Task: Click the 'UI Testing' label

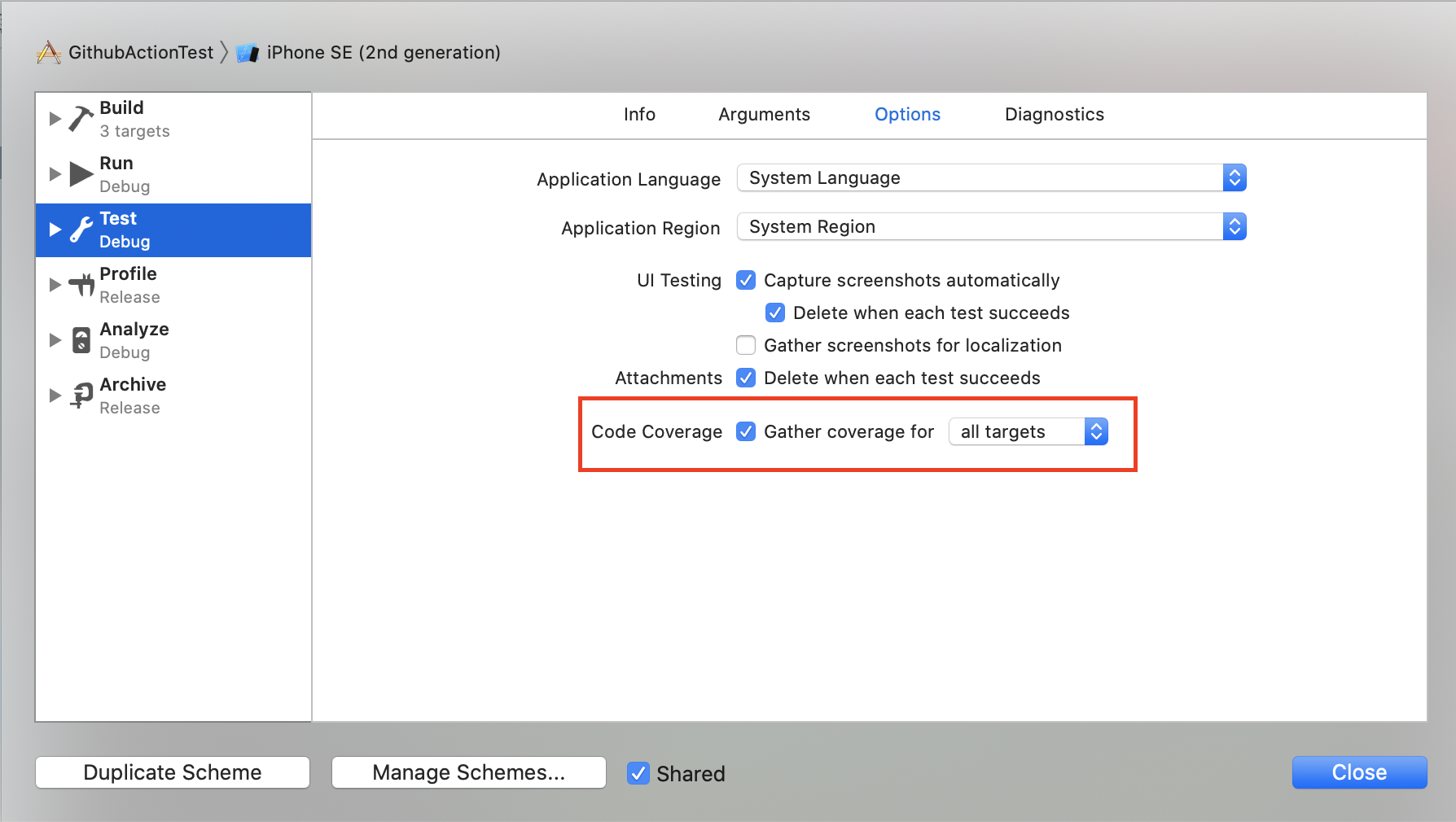Action: 679,281
